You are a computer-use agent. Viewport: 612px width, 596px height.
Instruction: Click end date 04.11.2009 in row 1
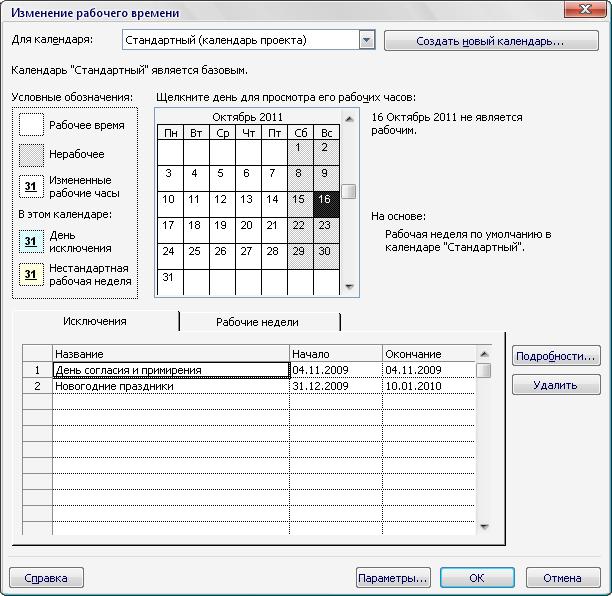coord(429,370)
